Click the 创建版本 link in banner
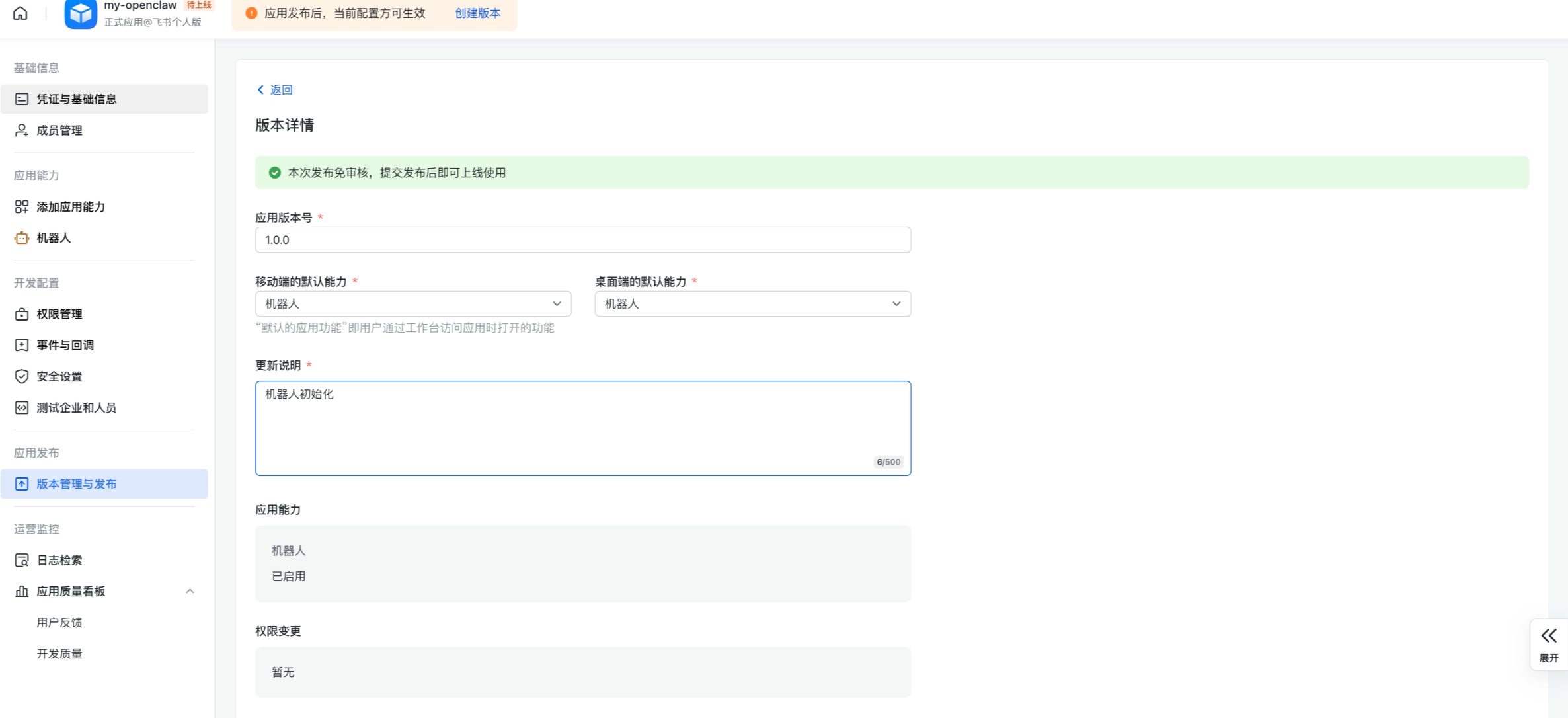This screenshot has height=718, width=1568. point(477,13)
